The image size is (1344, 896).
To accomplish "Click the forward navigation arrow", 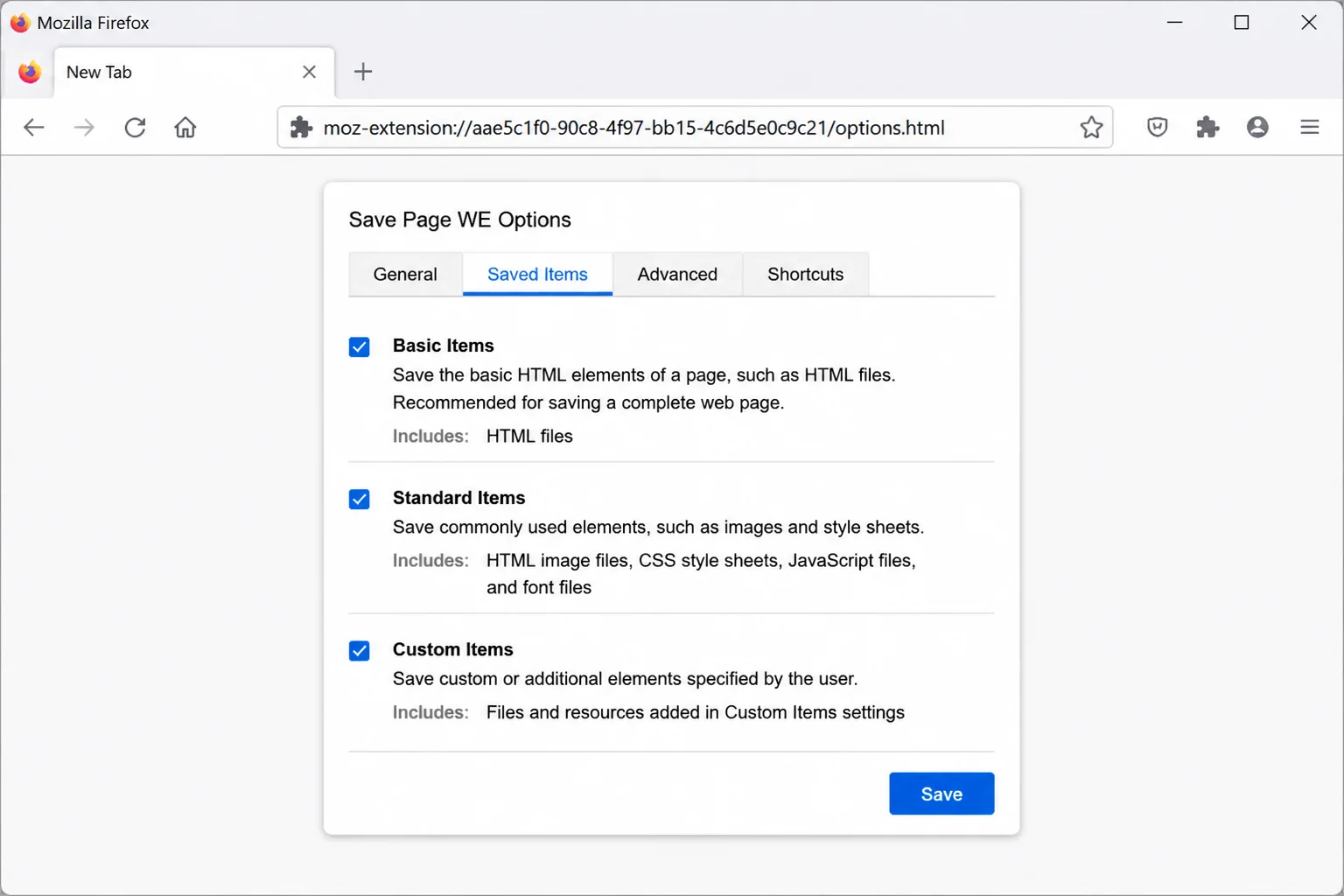I will click(x=84, y=128).
